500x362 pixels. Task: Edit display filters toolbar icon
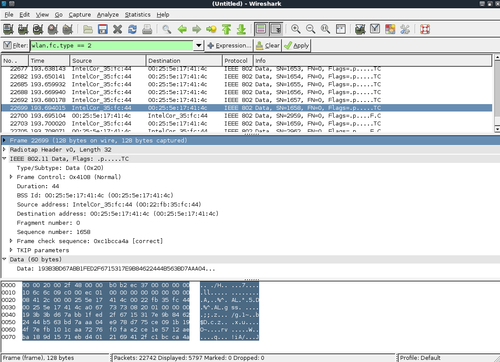[375, 29]
